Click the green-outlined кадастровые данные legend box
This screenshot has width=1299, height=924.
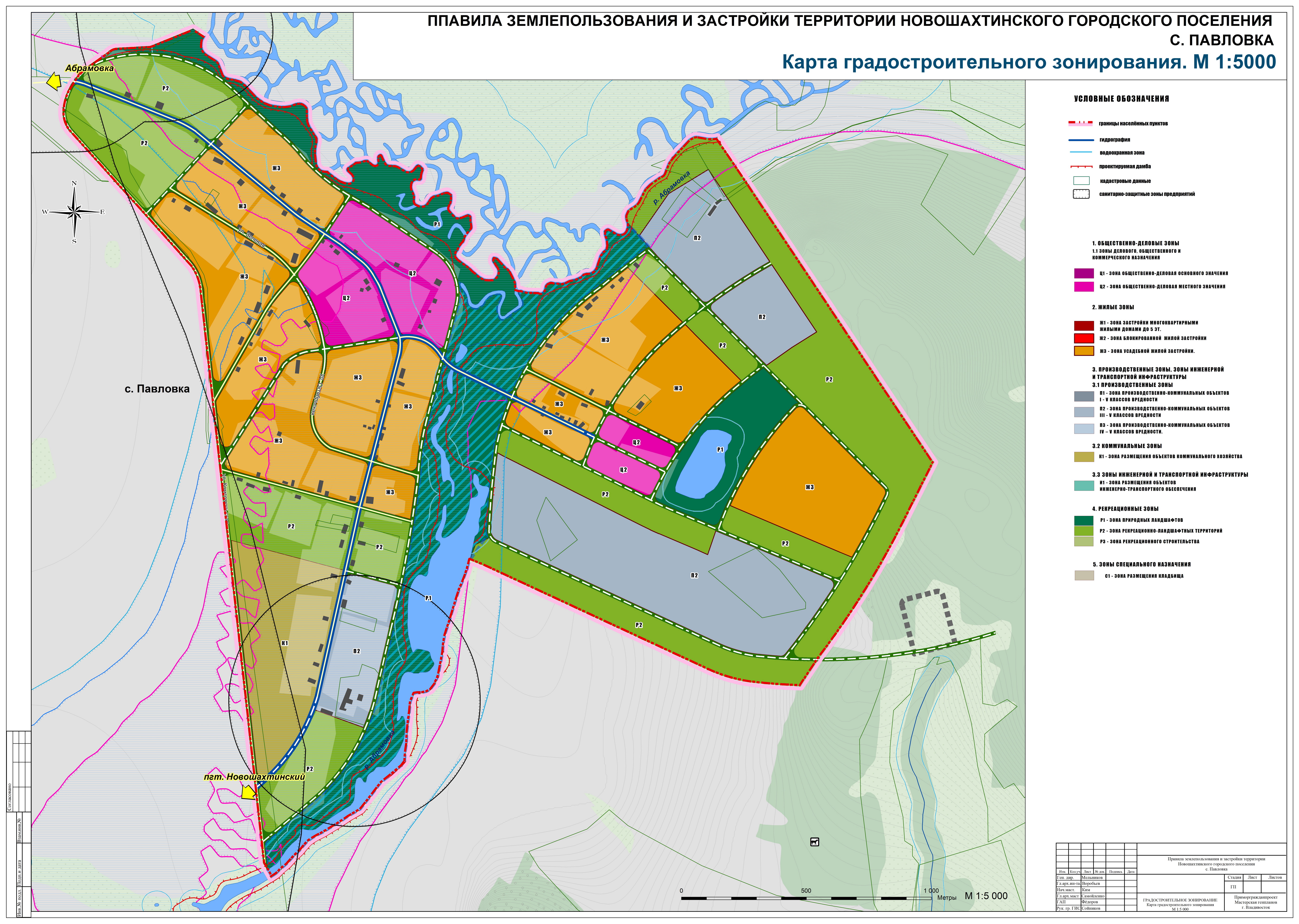1081,181
